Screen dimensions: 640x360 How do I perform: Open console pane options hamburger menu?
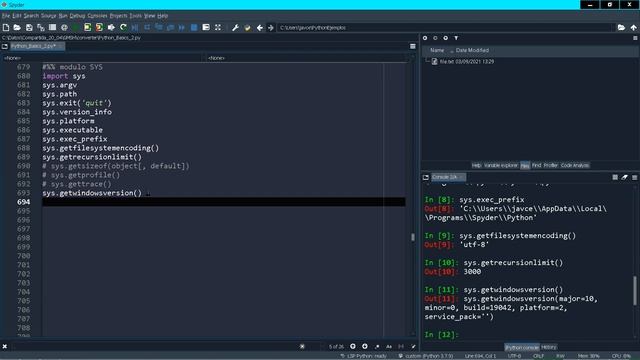[x=635, y=177]
